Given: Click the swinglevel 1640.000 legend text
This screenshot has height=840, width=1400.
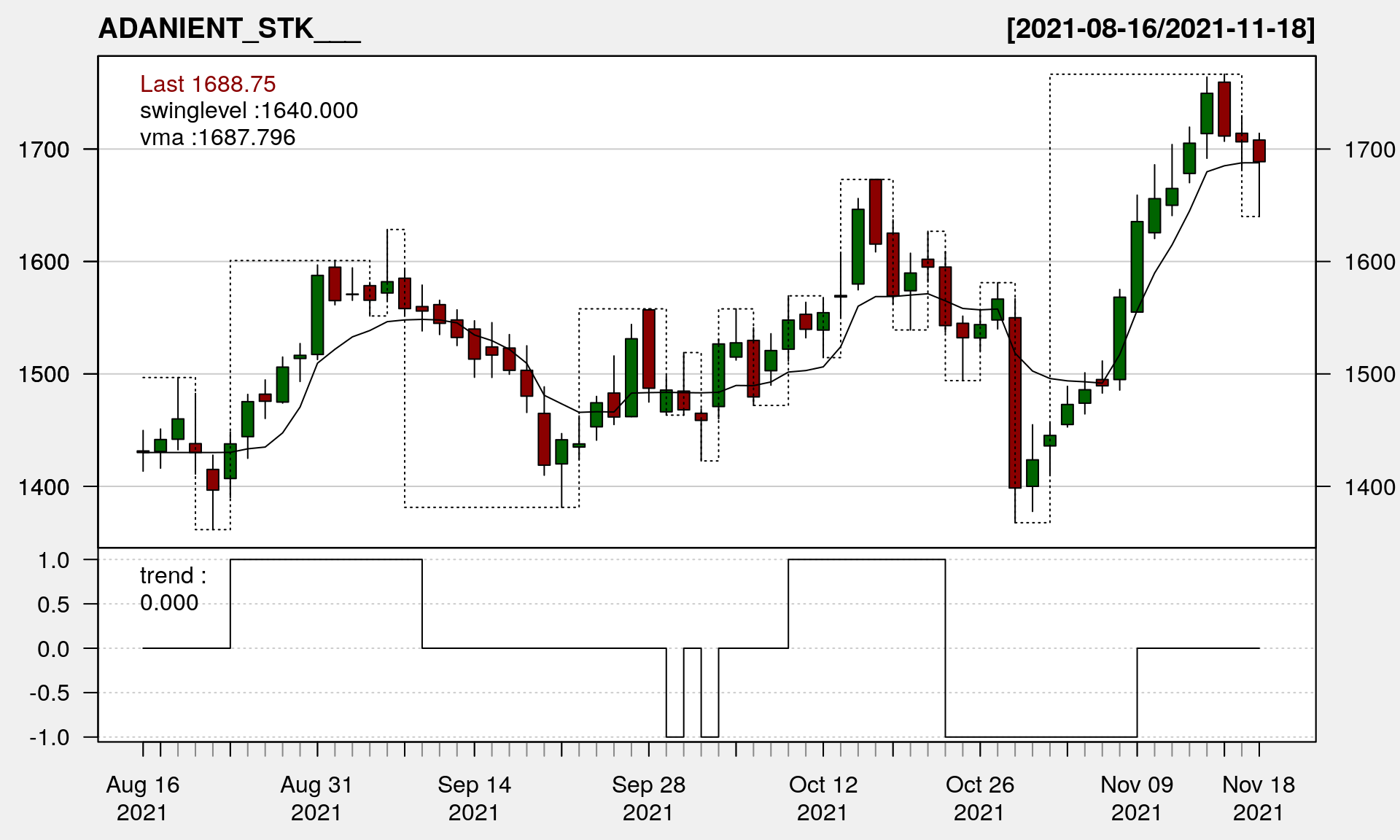Looking at the screenshot, I should 249,111.
